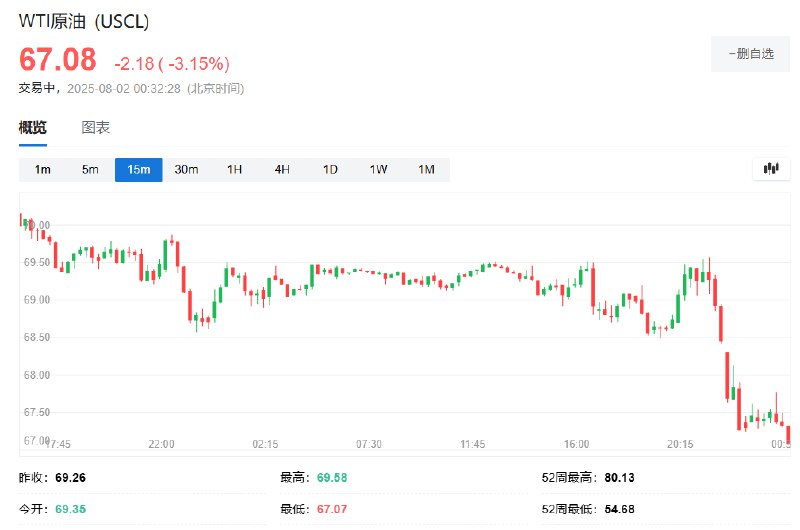Click the WTI原油 (USCL) title
Image resolution: width=800 pixels, height=530 pixels.
(84, 21)
